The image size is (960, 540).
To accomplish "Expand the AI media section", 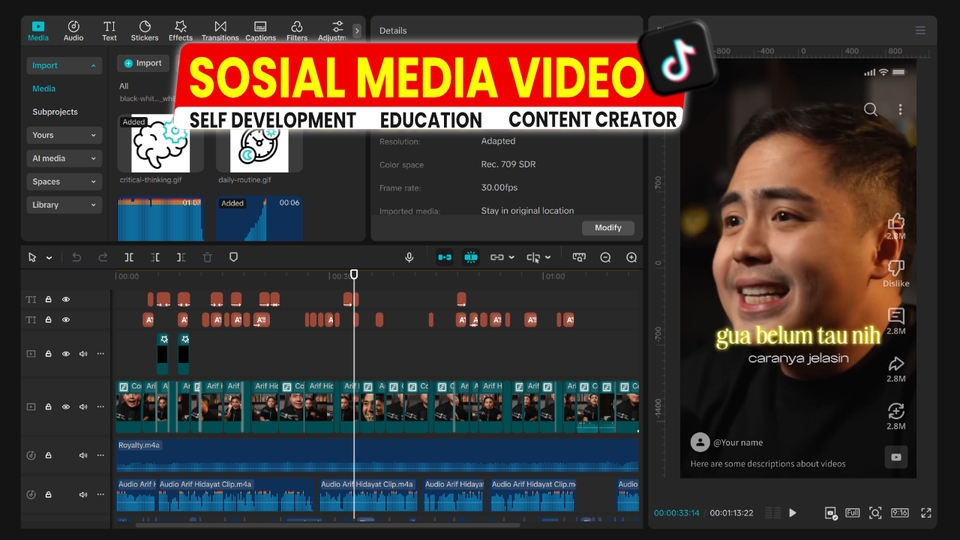I will (64, 159).
